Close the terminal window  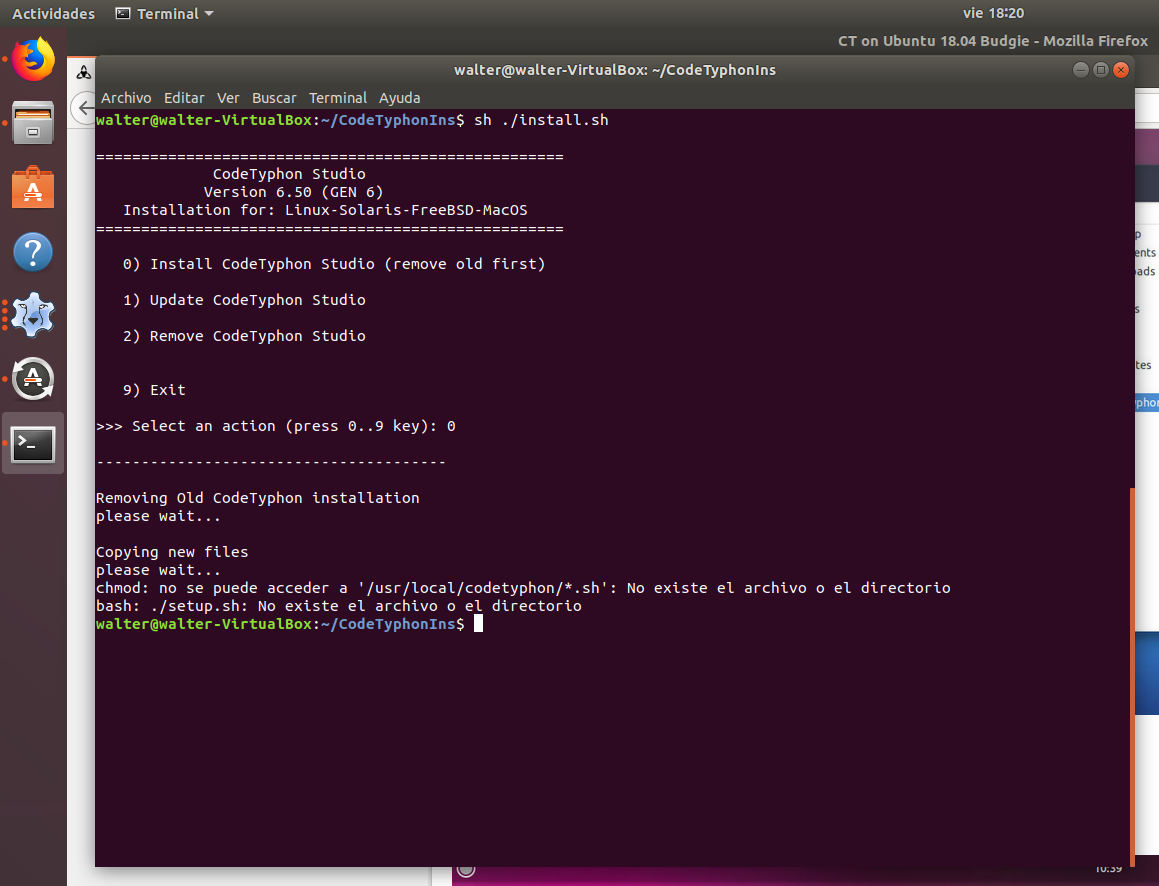pos(1121,69)
